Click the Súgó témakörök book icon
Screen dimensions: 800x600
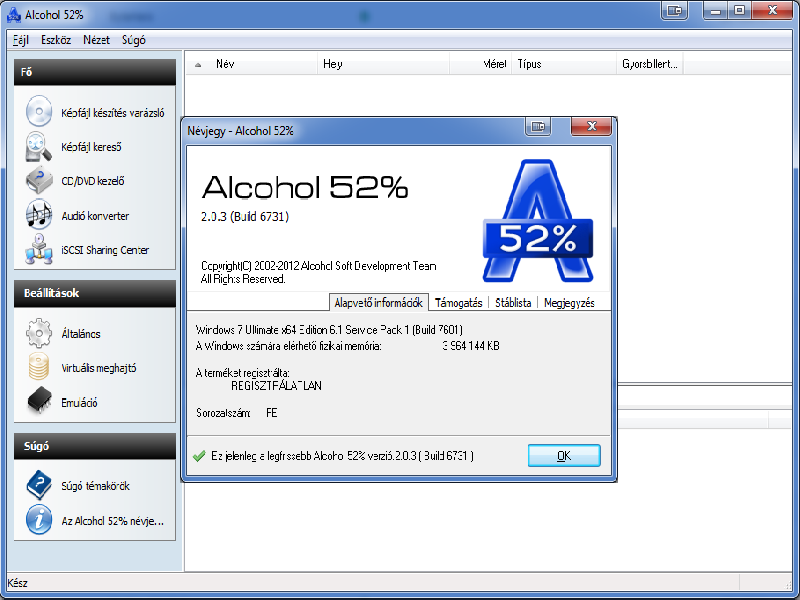(x=39, y=485)
